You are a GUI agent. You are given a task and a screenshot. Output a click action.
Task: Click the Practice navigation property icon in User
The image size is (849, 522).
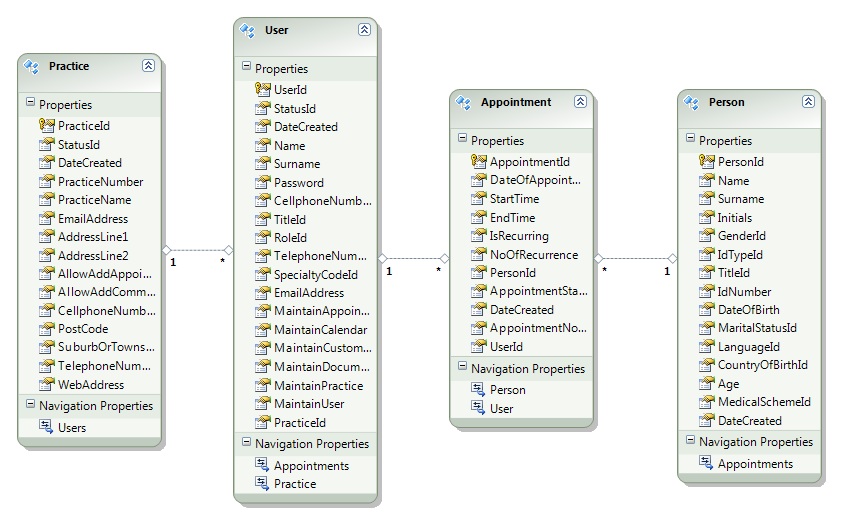(x=262, y=483)
